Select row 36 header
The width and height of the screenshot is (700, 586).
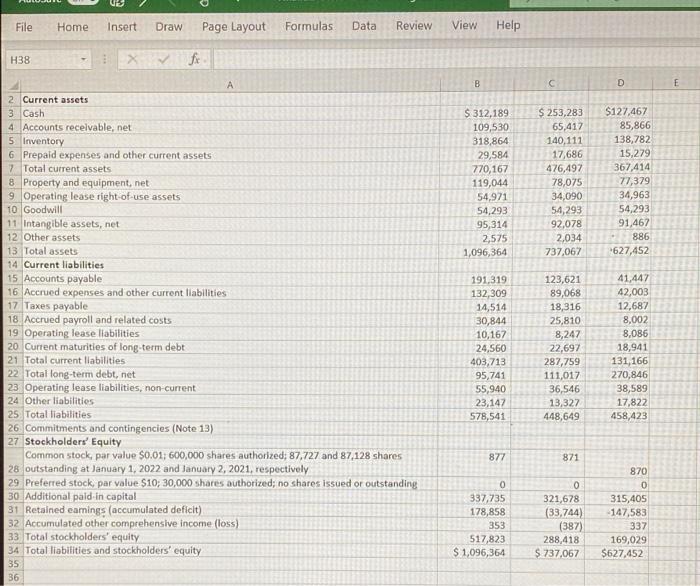click(13, 578)
